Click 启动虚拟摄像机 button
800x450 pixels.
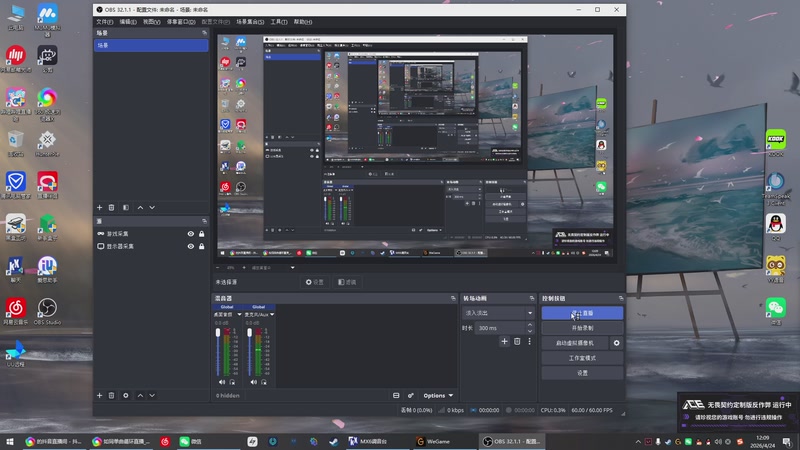tap(574, 343)
